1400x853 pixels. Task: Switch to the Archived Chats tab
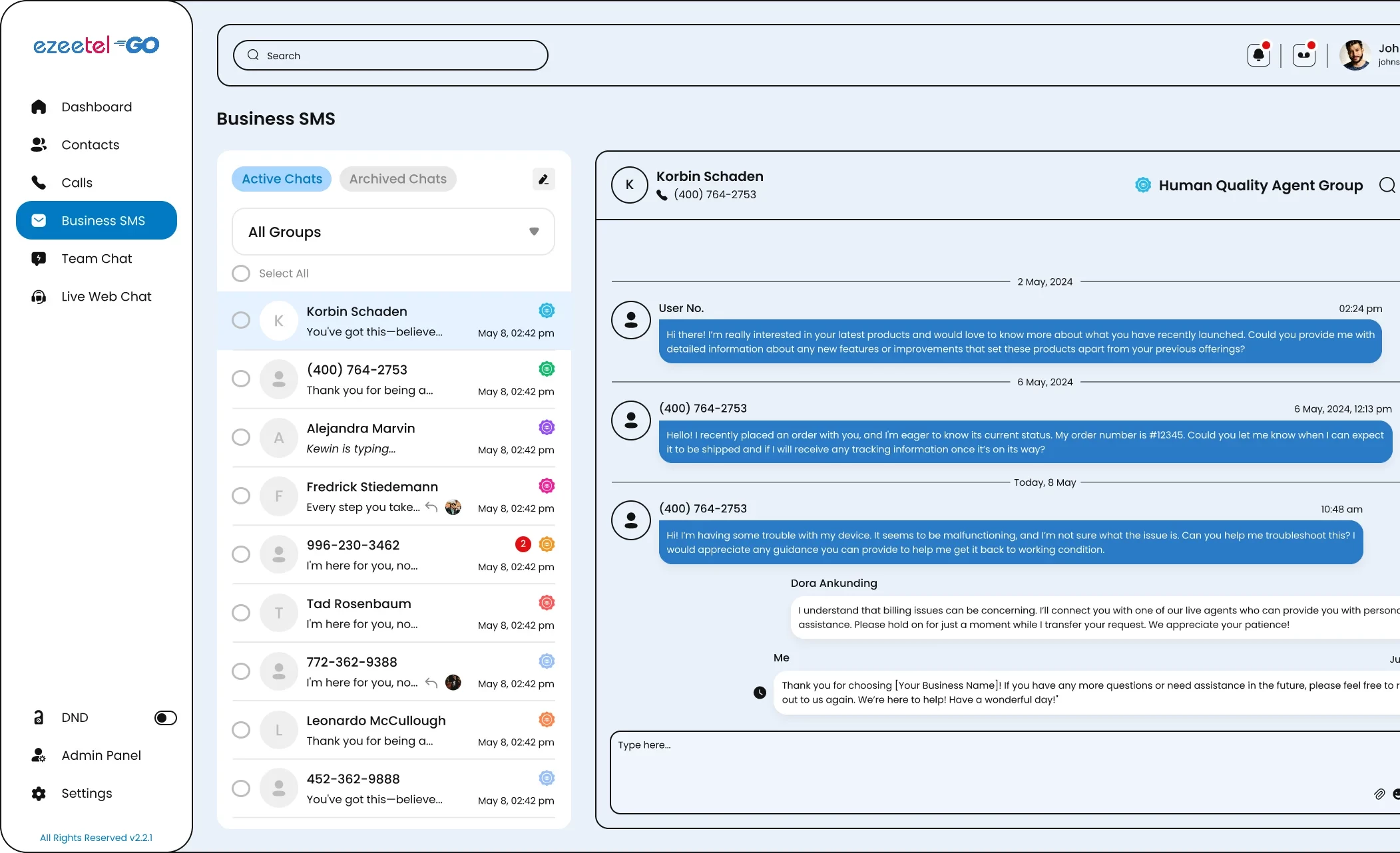coord(397,179)
